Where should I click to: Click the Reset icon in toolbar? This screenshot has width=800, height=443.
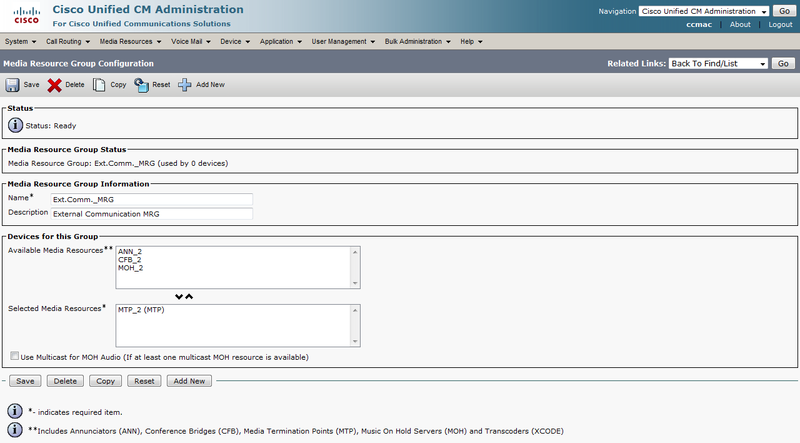click(x=141, y=85)
